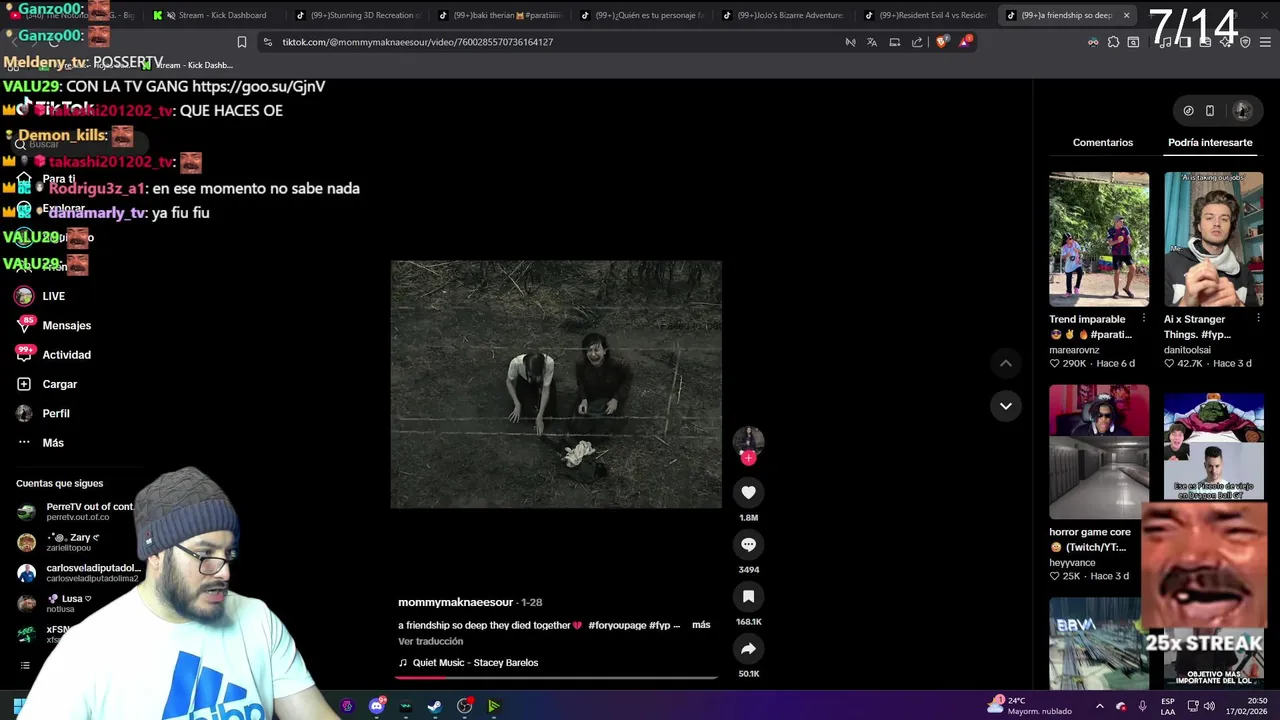This screenshot has height=720, width=1280.
Task: Switch to '¿Quién es tu personaje' browser tab
Action: point(644,15)
